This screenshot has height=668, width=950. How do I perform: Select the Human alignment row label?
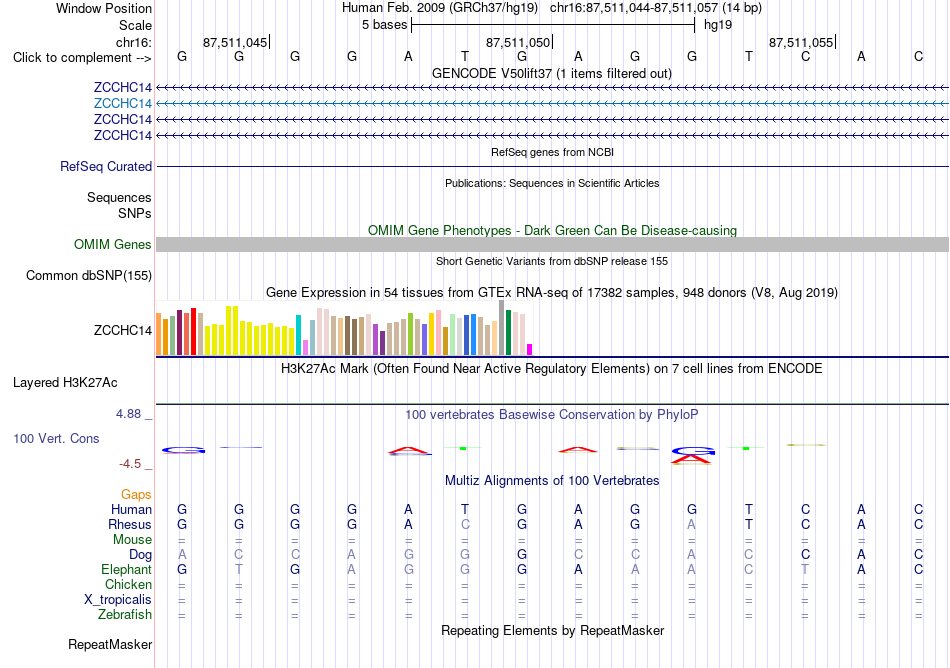click(x=131, y=510)
